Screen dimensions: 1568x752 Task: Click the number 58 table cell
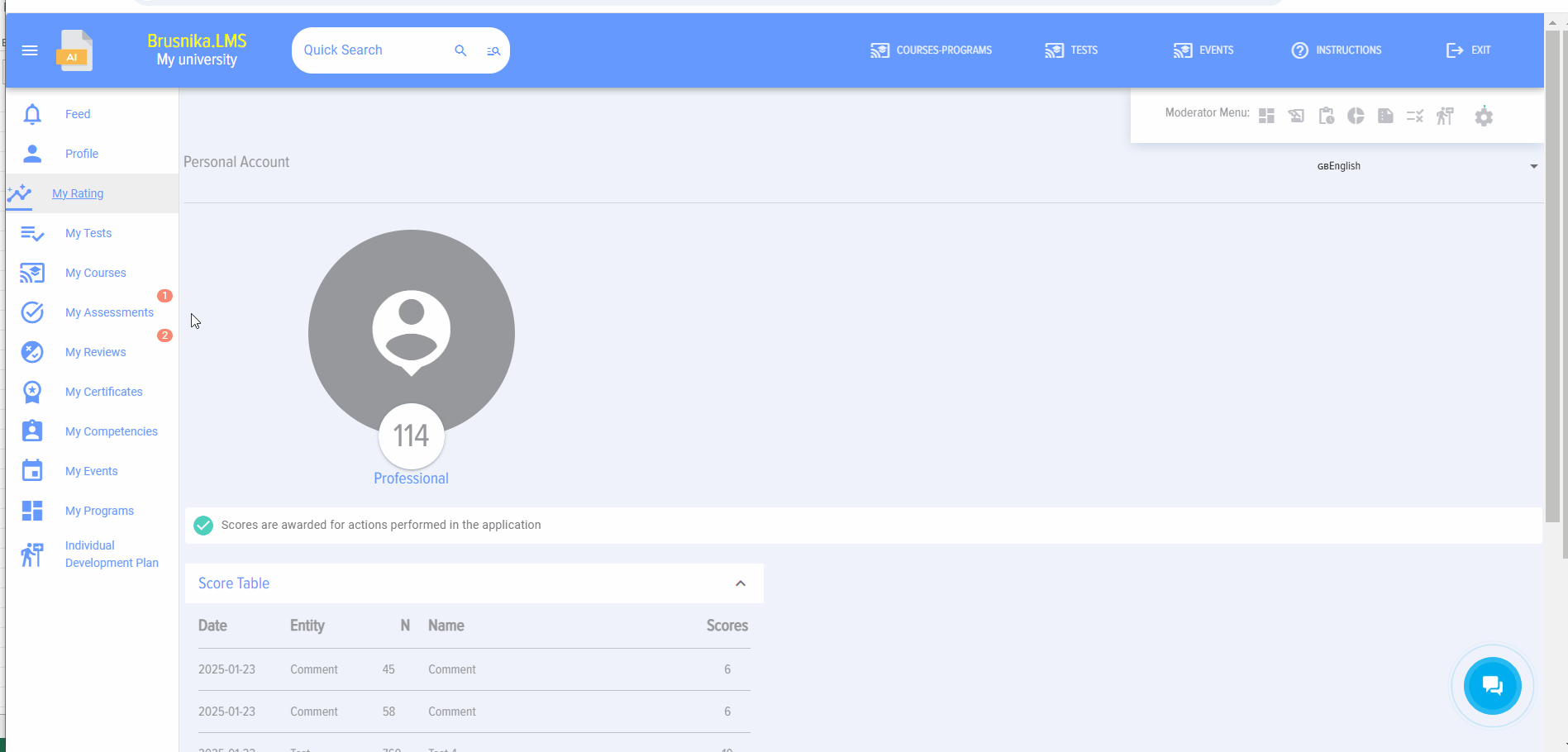388,712
